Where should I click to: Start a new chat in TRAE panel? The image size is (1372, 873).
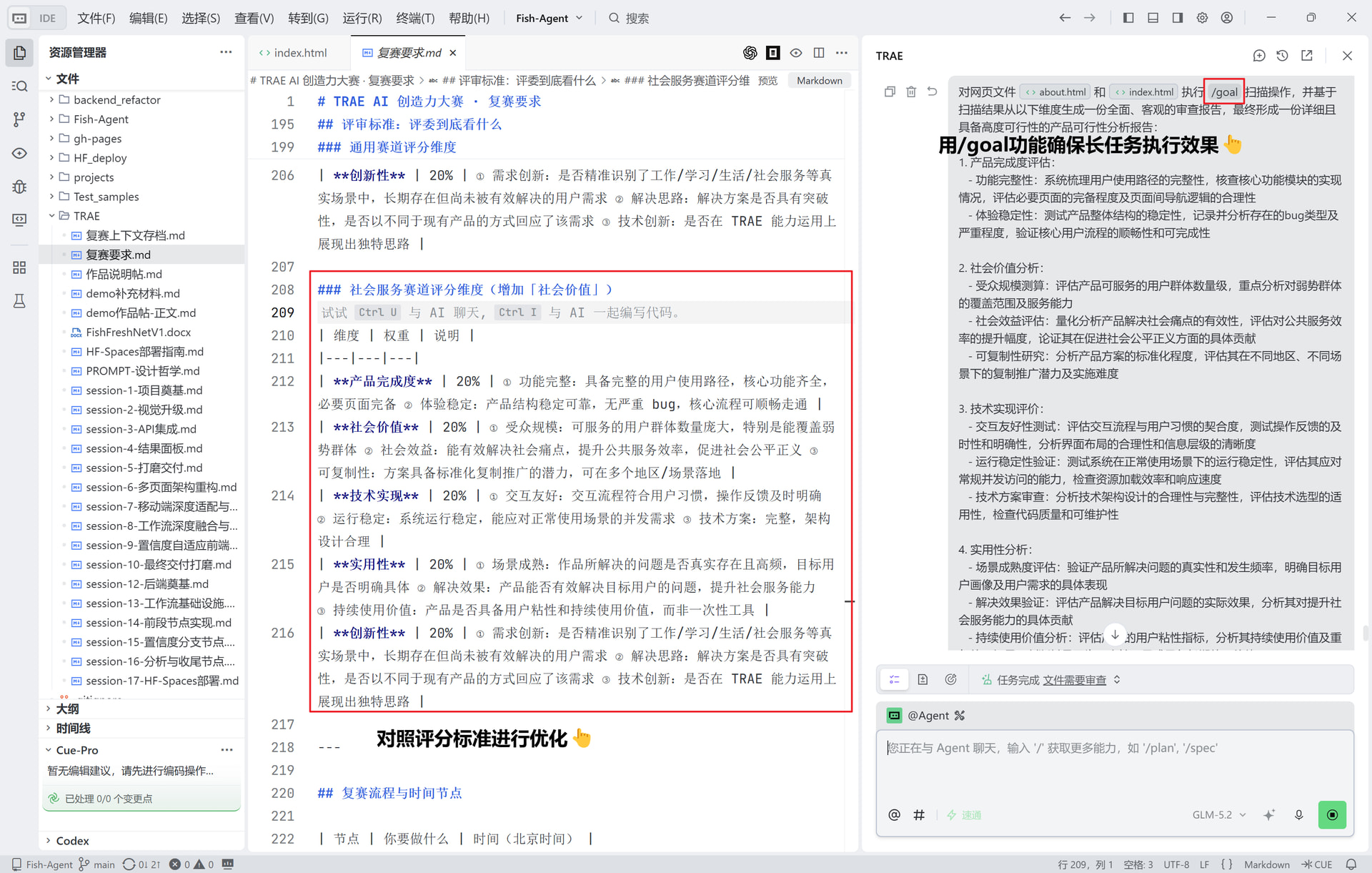(x=1259, y=55)
